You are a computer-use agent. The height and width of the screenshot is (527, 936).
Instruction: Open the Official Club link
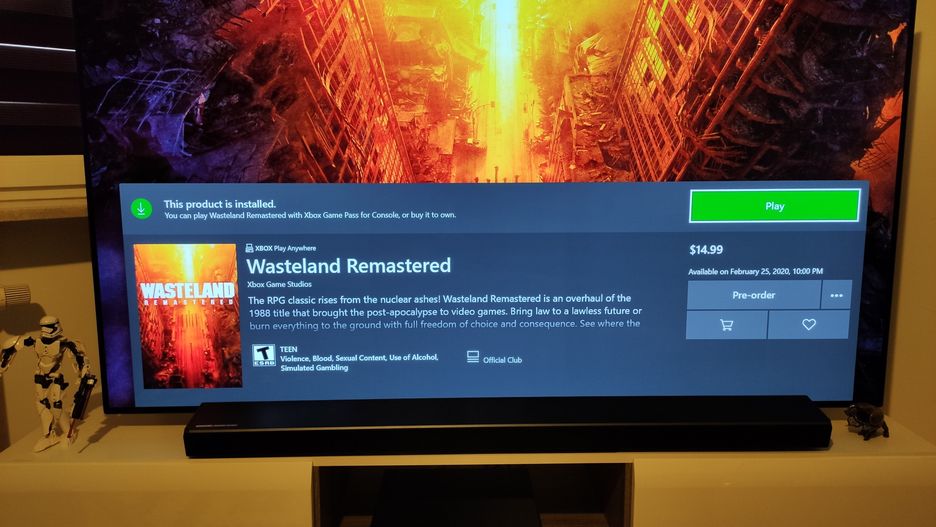click(502, 360)
